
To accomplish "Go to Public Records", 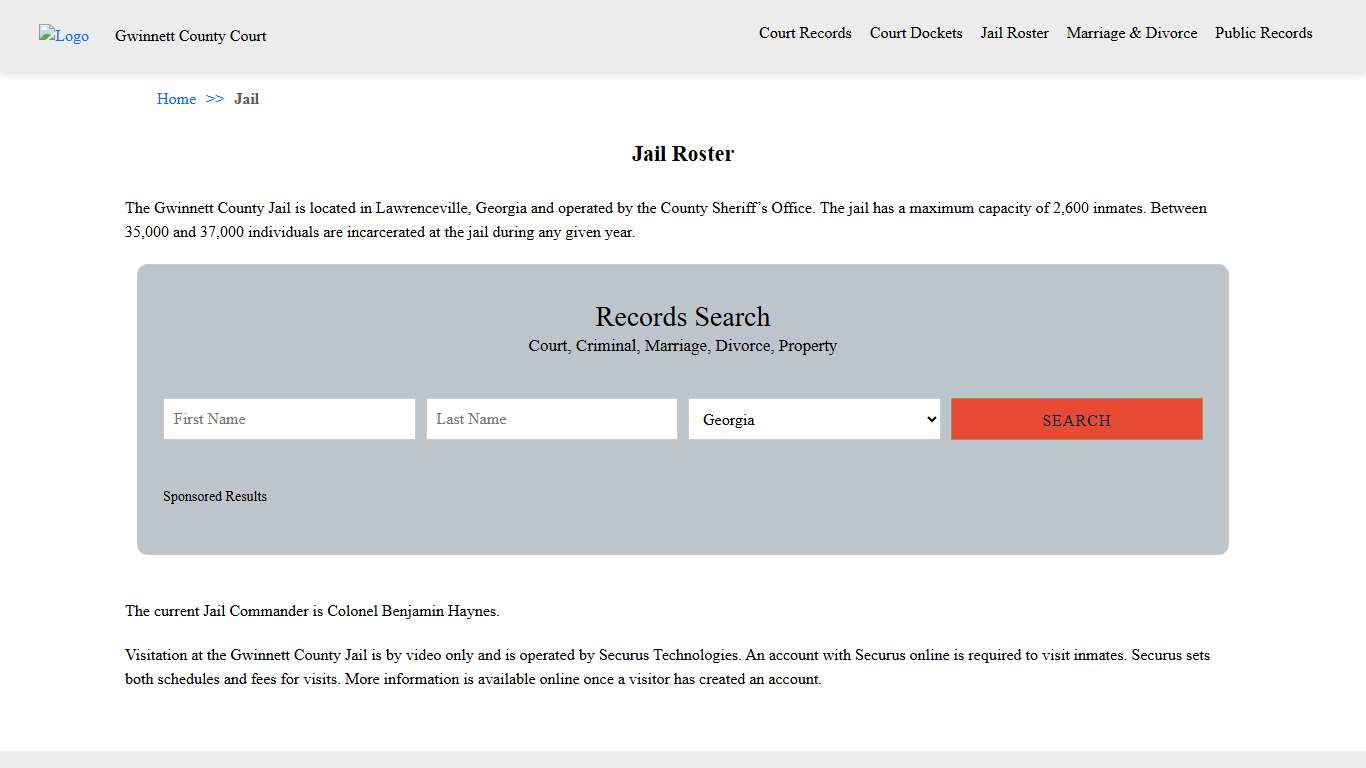I will coord(1263,33).
